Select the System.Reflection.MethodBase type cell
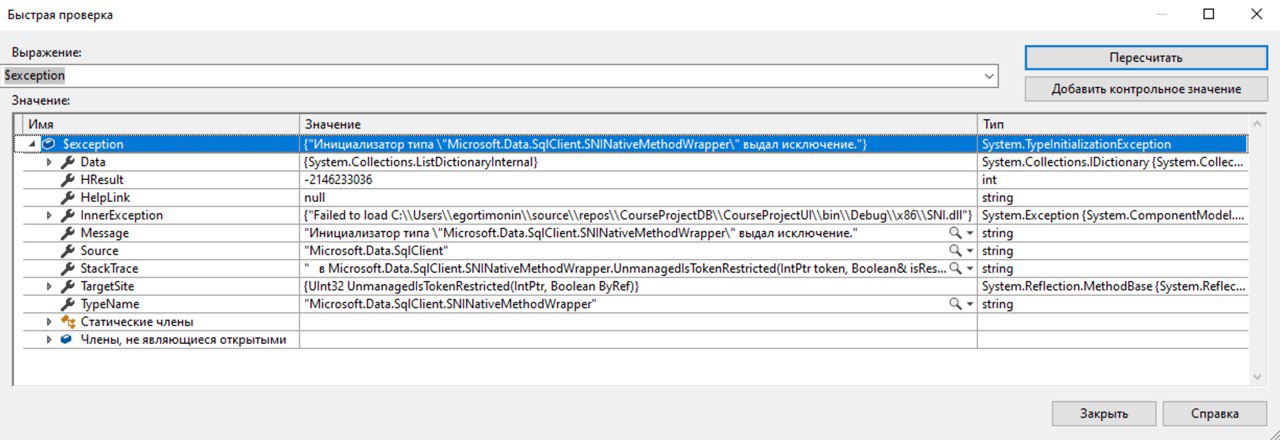 (x=1114, y=286)
